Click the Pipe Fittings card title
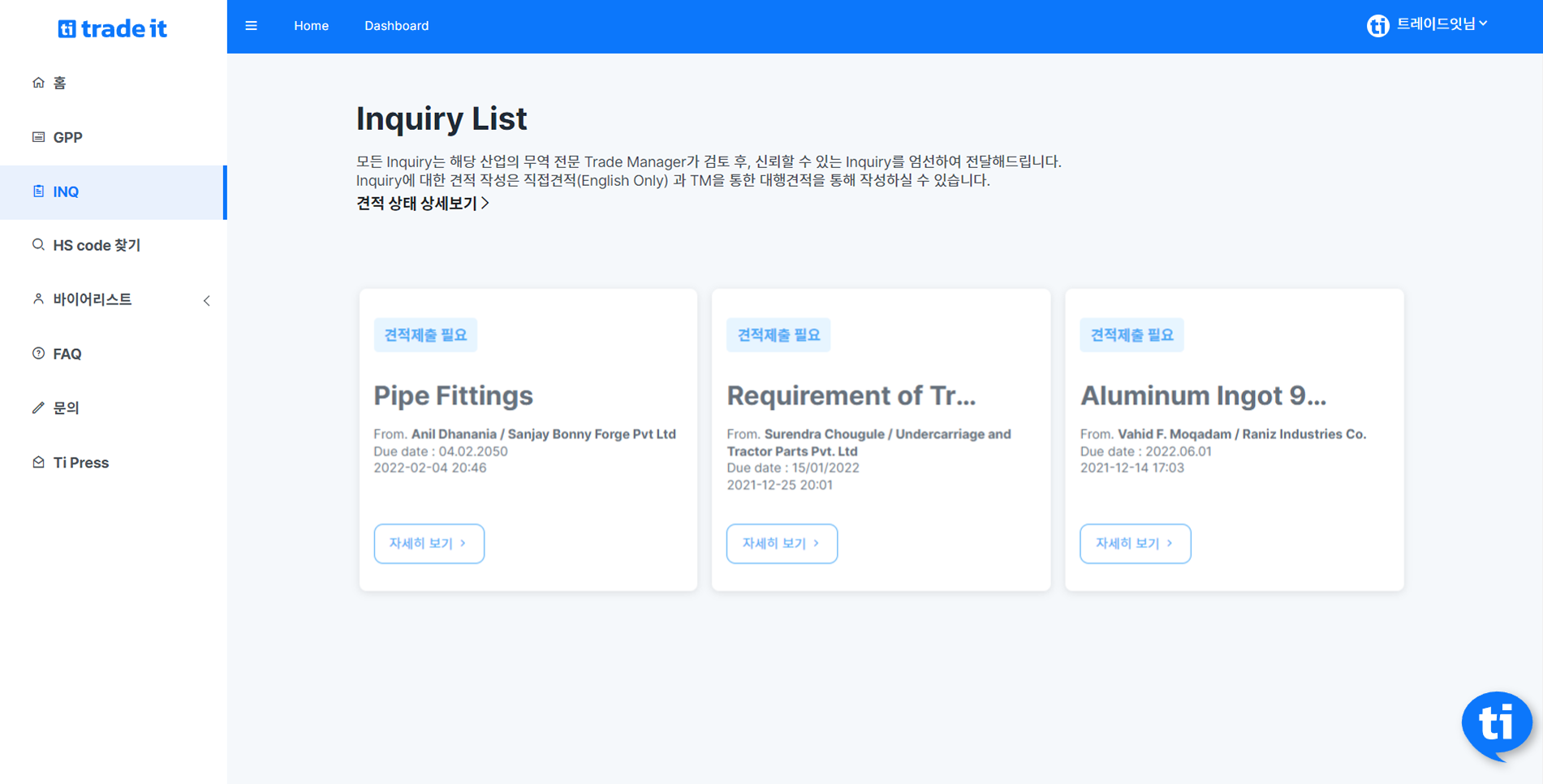Screen dimensions: 1543x784 tap(453, 396)
